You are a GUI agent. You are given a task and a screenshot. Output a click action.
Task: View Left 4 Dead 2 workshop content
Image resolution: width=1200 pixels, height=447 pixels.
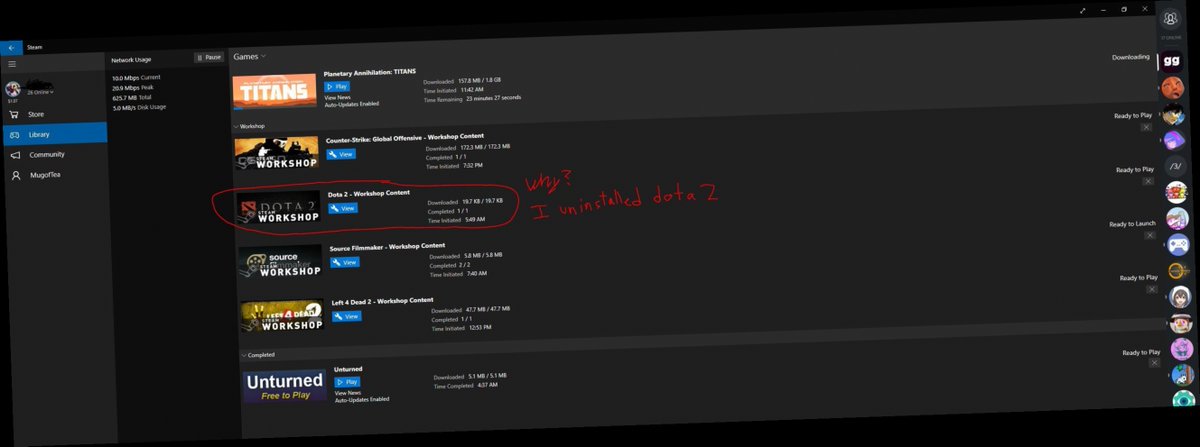347,316
